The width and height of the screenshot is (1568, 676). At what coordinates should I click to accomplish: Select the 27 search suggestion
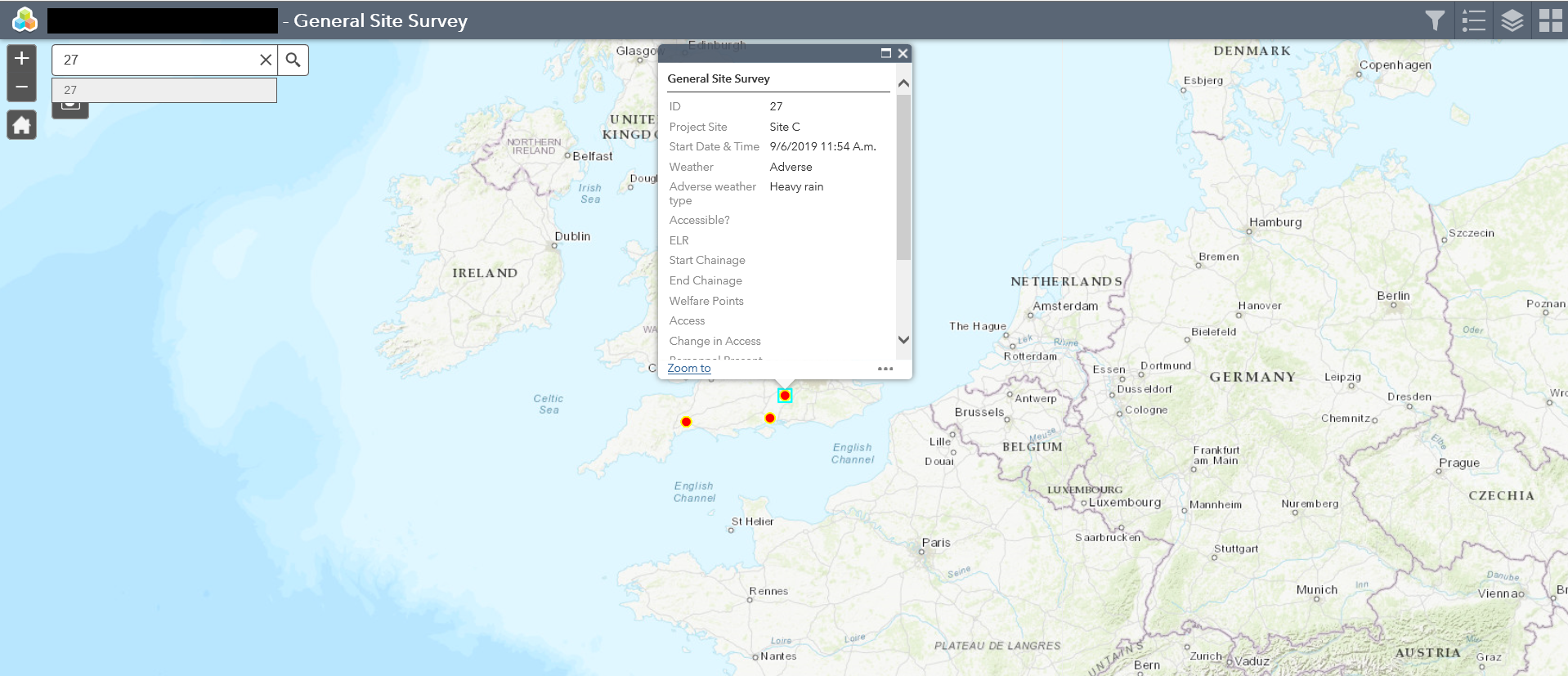(x=164, y=90)
